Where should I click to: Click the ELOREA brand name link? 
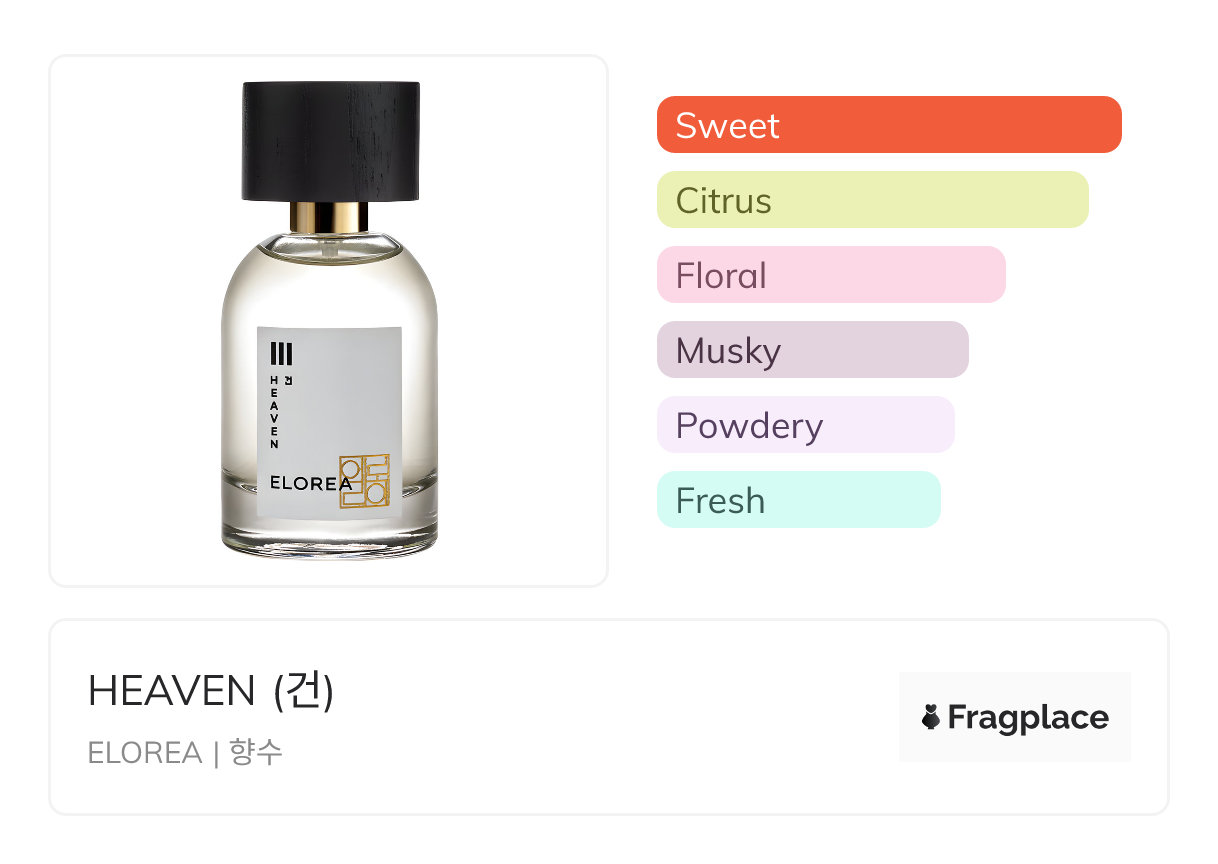point(145,753)
